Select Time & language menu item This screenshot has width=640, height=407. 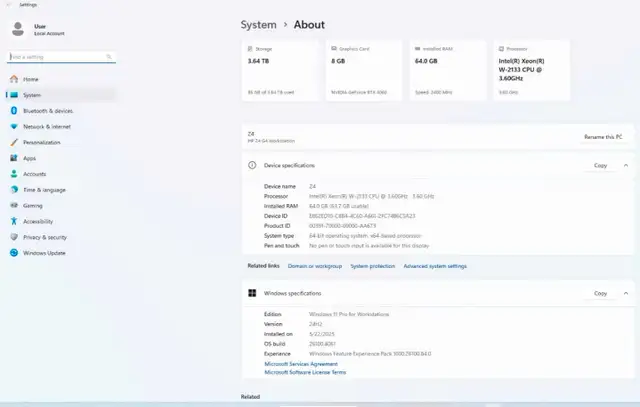tap(61, 190)
